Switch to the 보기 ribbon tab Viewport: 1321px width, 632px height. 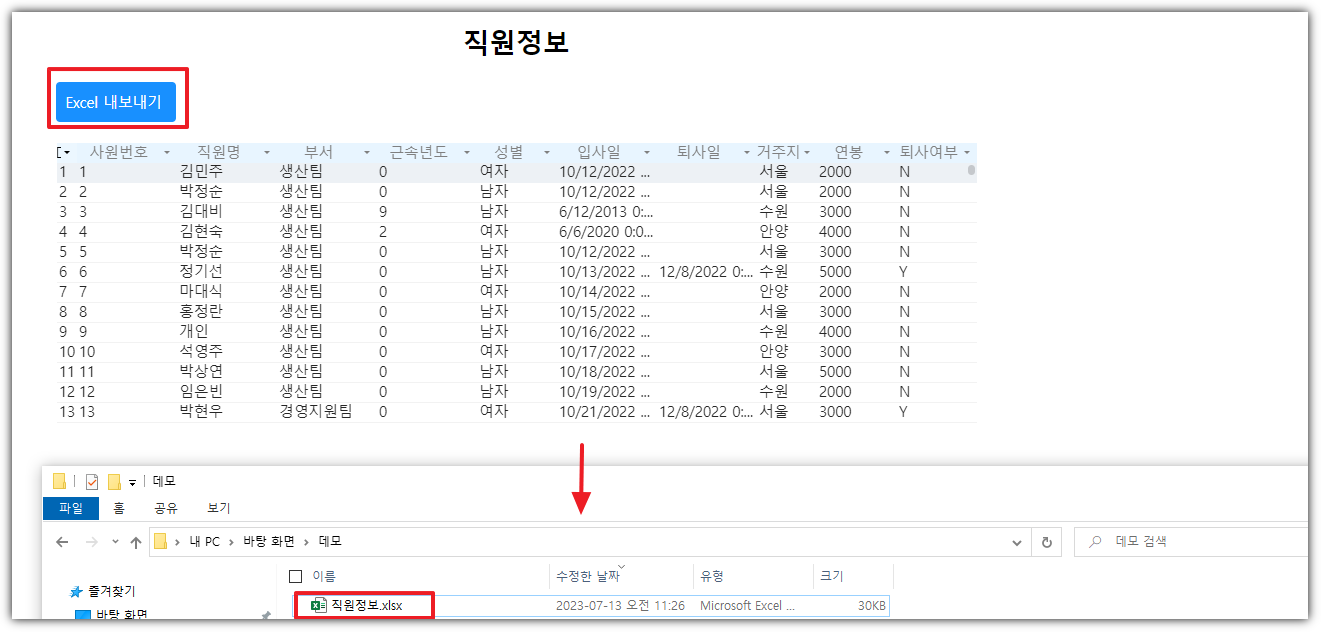click(x=218, y=508)
